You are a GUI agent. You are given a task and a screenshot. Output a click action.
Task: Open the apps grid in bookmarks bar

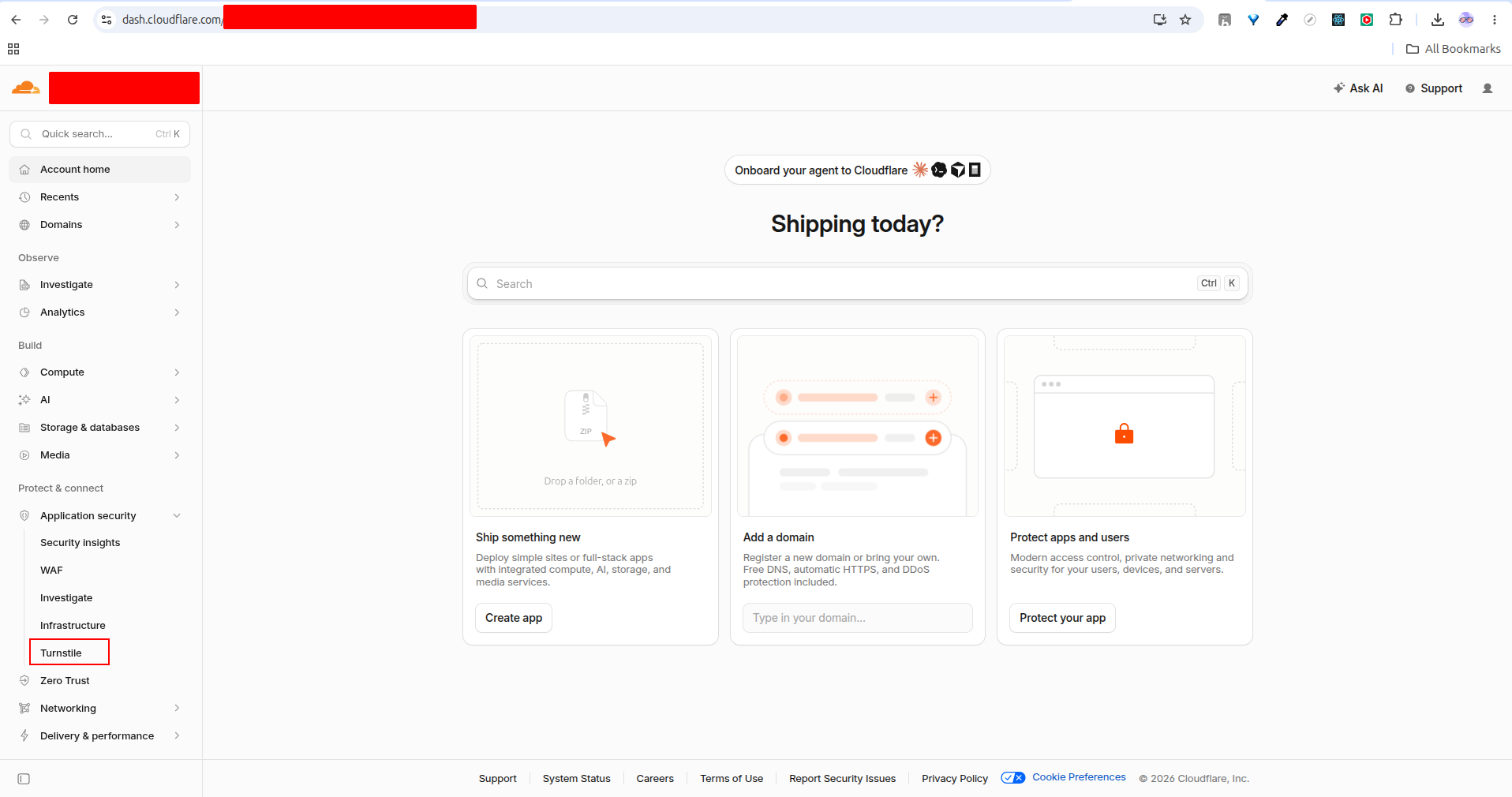tap(13, 49)
